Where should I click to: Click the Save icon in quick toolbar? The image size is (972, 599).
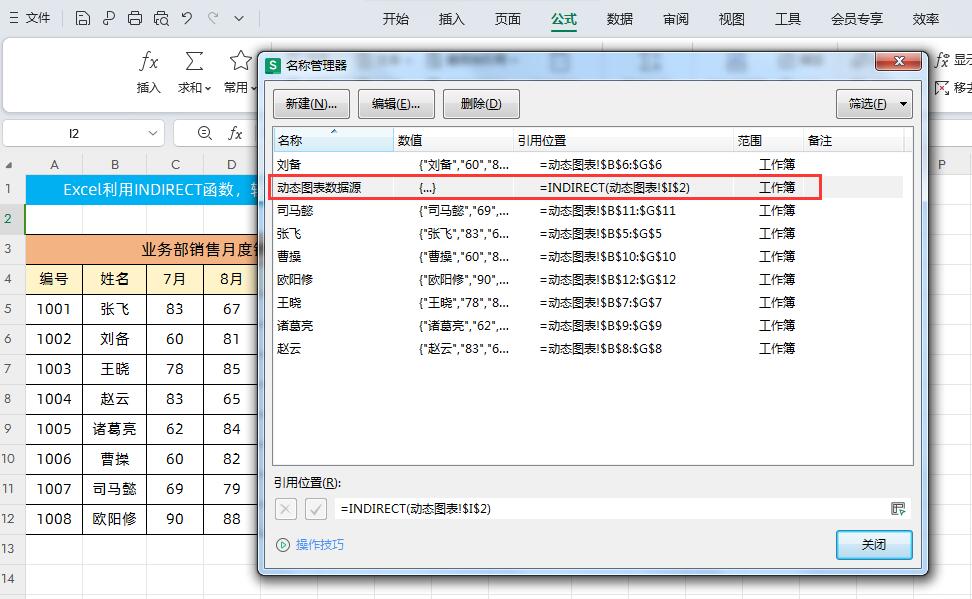click(83, 18)
